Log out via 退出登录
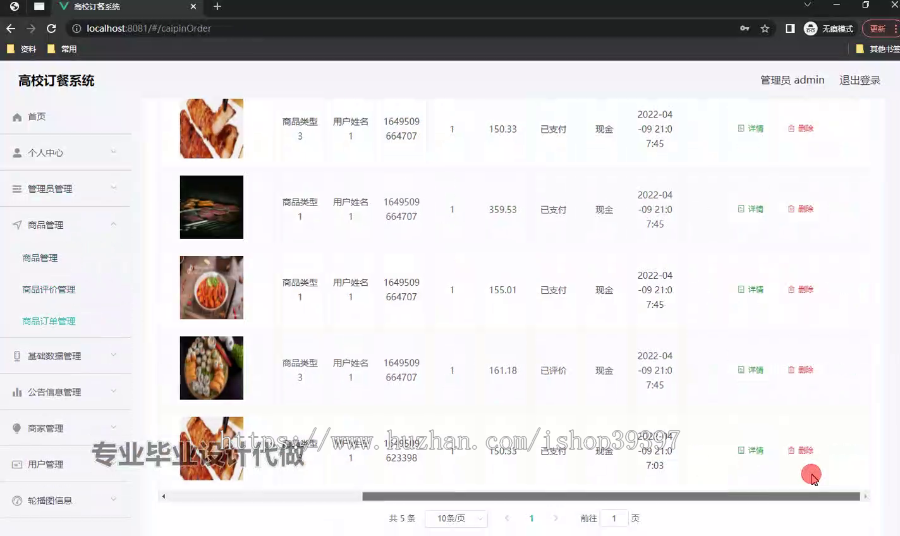This screenshot has height=536, width=900. point(859,80)
